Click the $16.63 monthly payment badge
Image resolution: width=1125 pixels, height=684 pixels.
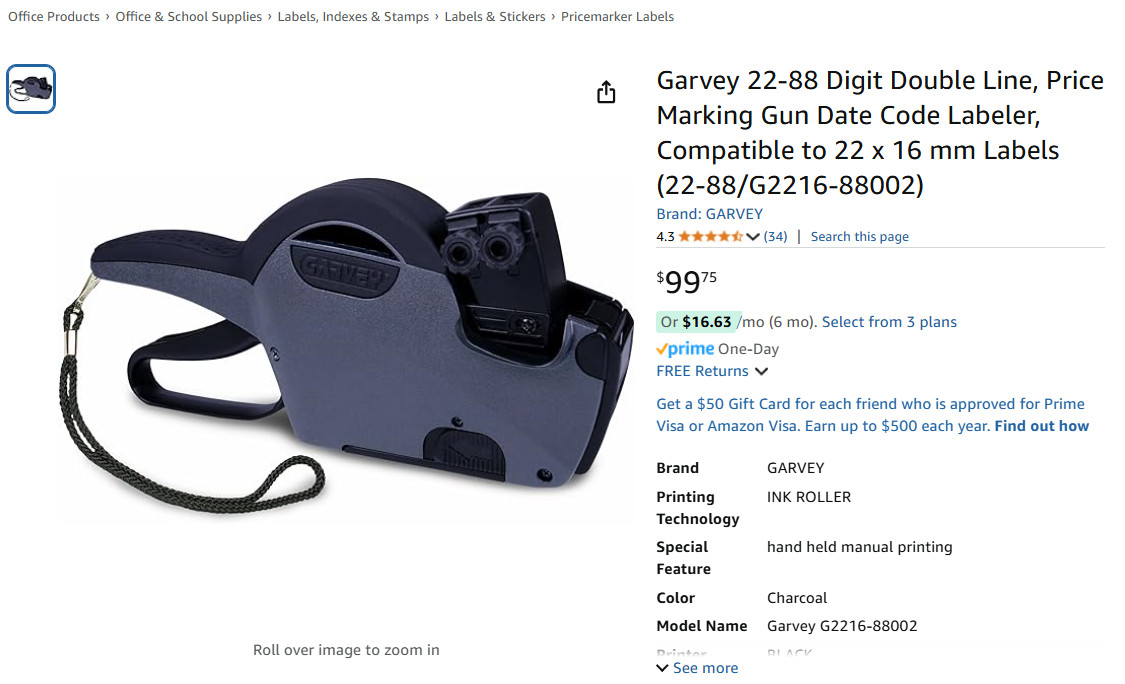[696, 322]
